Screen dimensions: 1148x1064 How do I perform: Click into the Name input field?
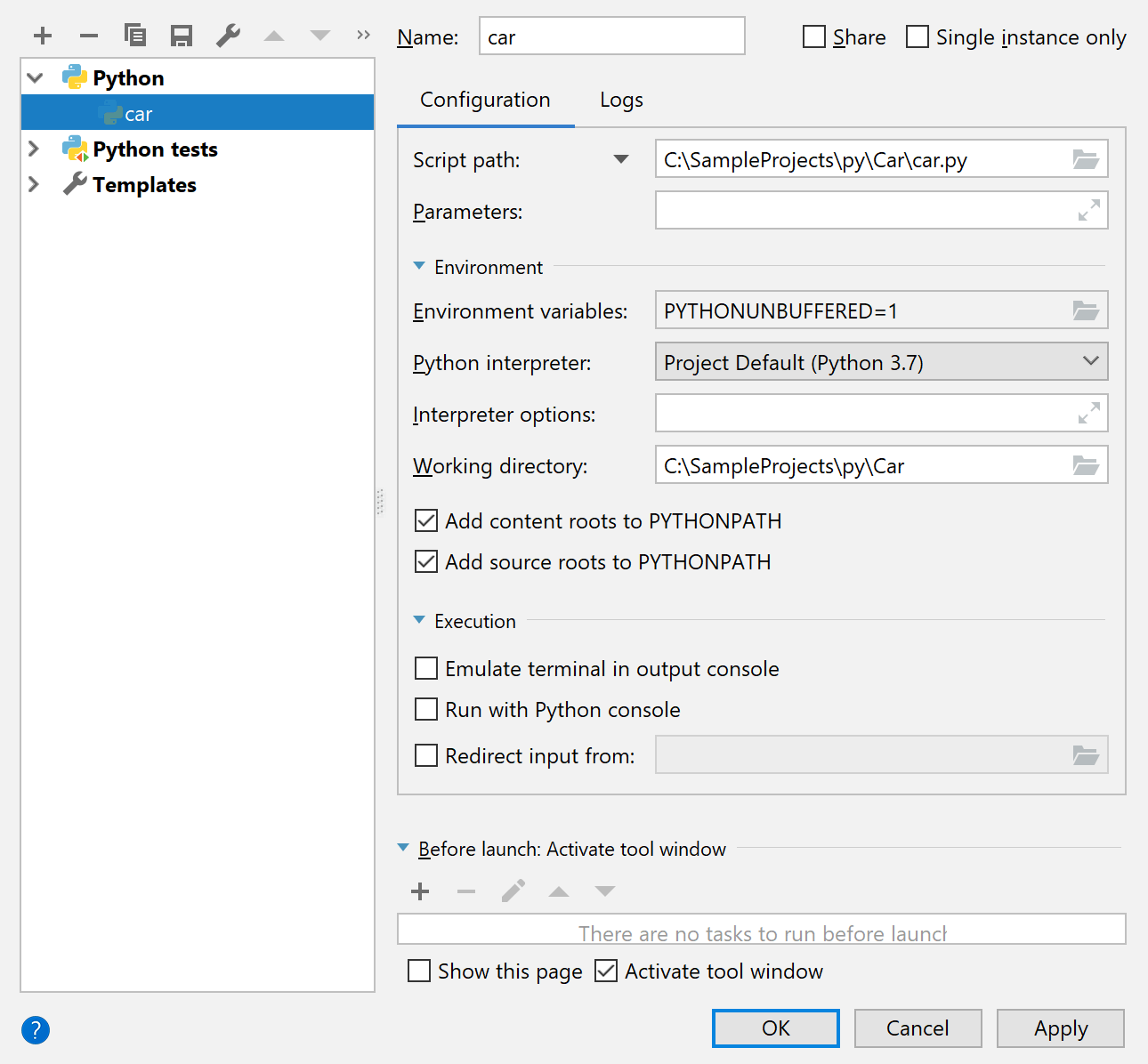(x=612, y=36)
